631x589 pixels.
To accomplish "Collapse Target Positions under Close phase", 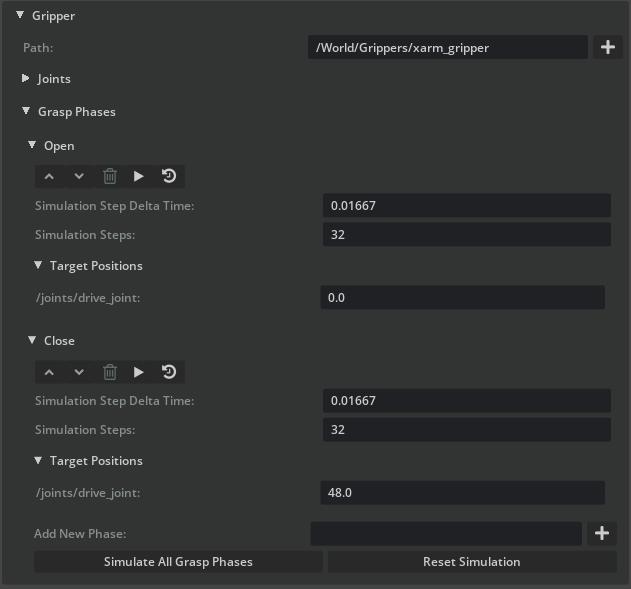I will pos(38,461).
